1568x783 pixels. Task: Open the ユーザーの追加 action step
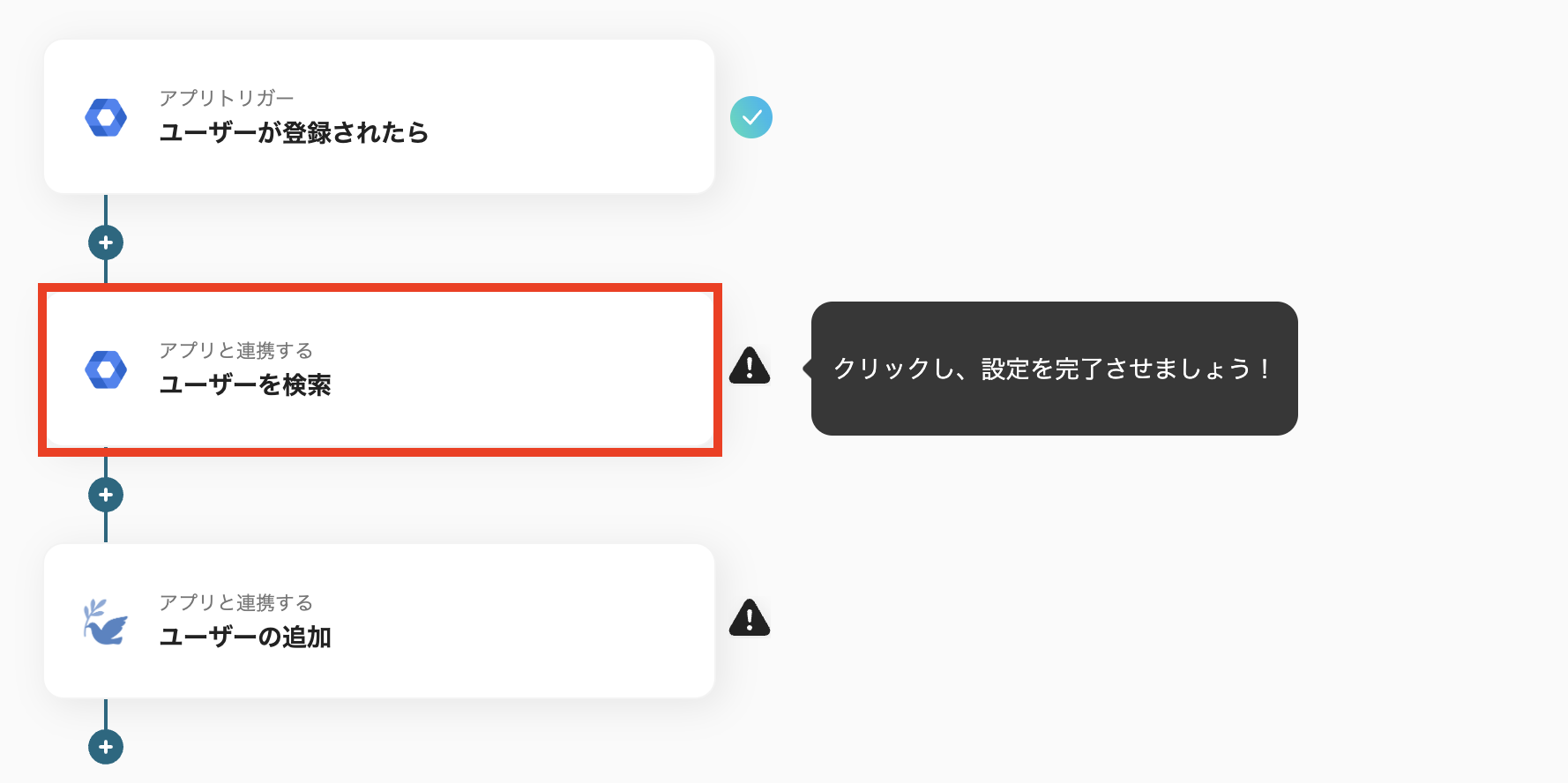(379, 621)
